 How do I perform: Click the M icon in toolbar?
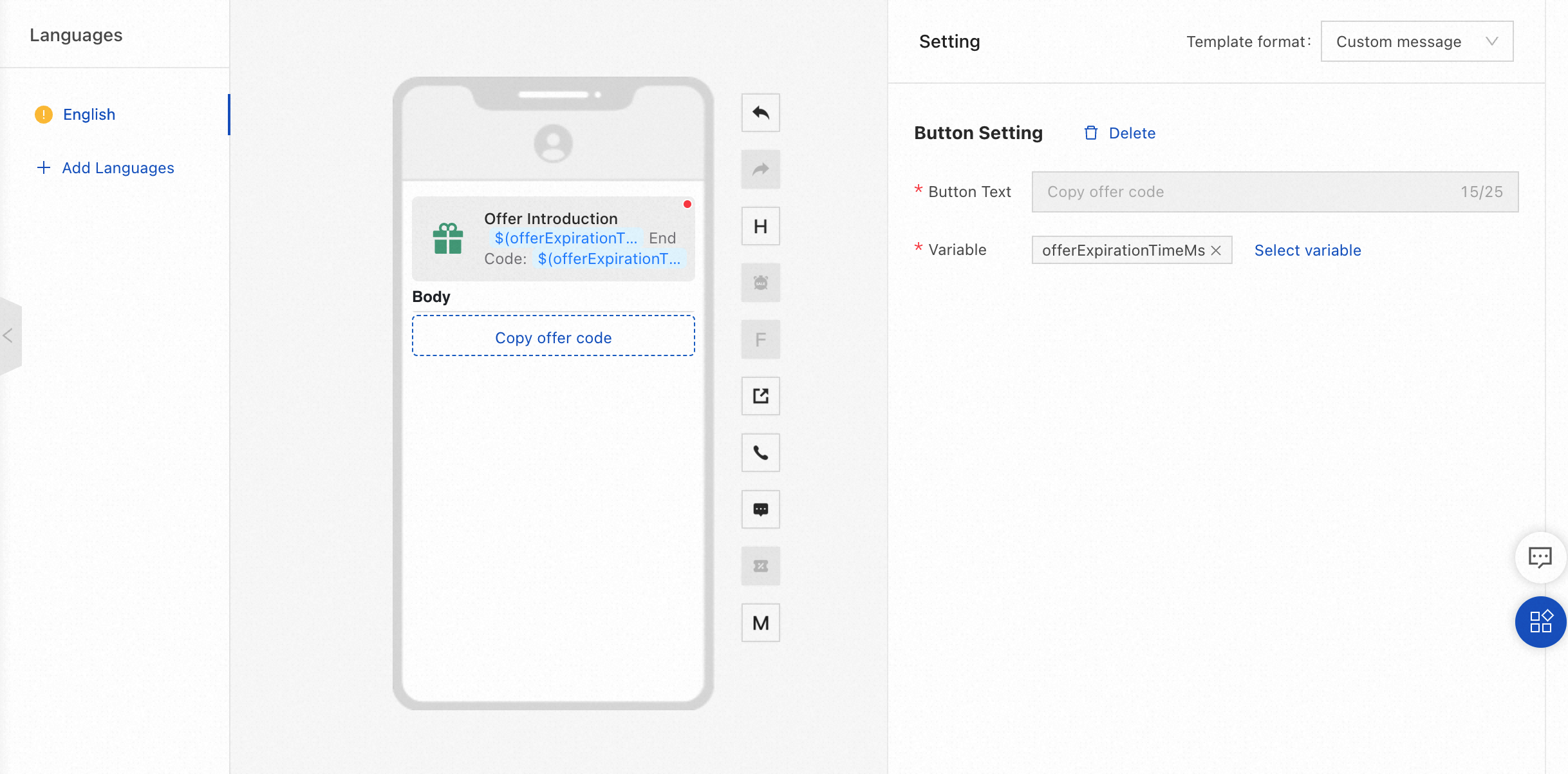click(760, 623)
